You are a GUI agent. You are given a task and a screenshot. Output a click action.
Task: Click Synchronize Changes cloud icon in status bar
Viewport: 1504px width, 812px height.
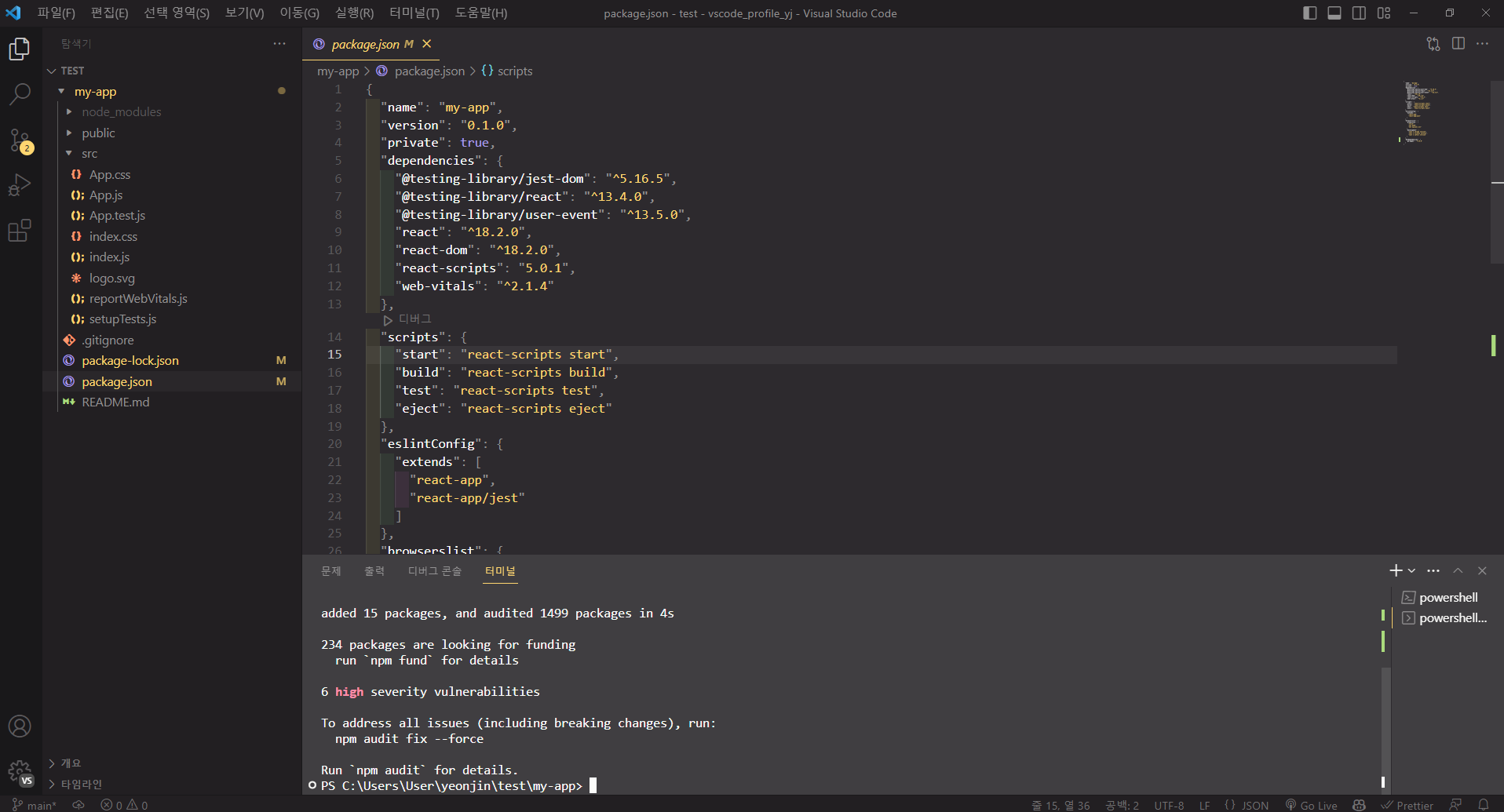point(78,805)
